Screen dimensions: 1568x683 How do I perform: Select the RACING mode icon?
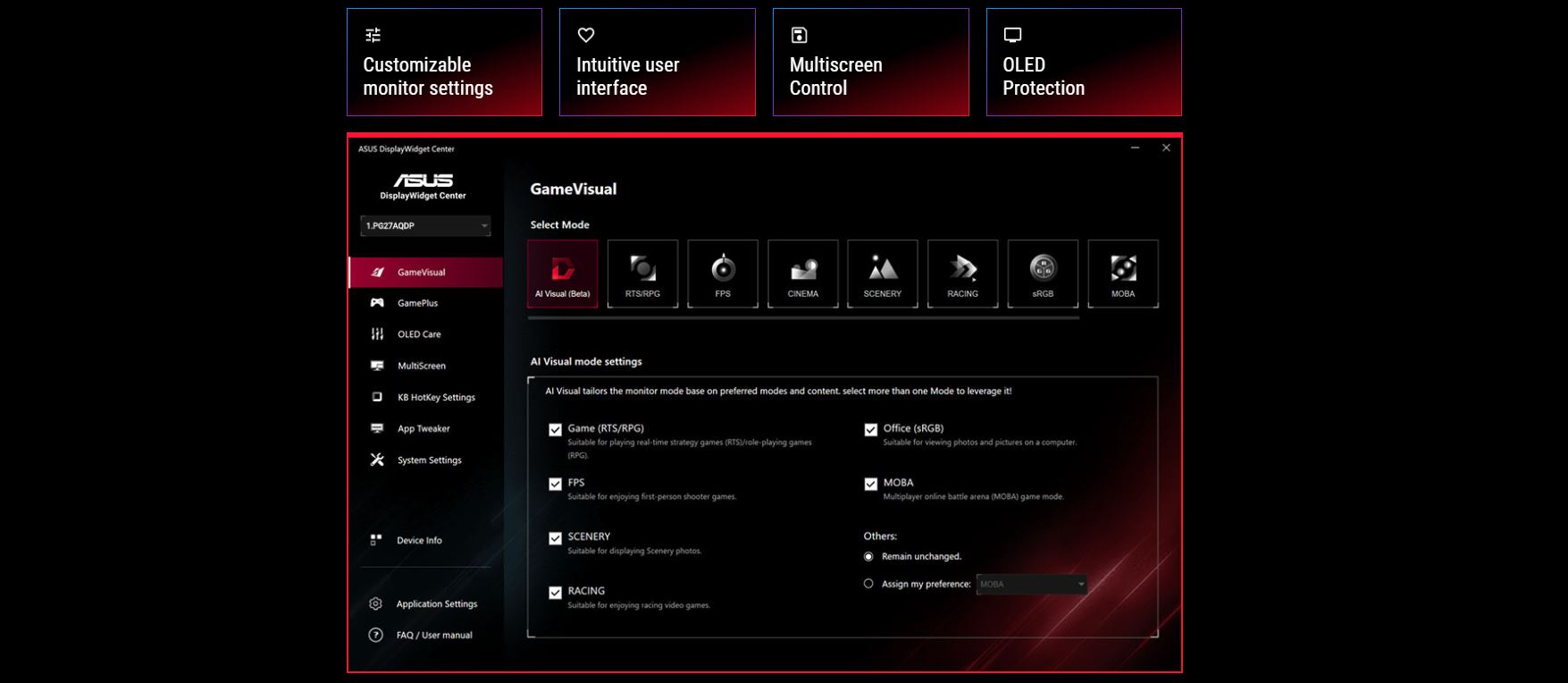coord(962,274)
